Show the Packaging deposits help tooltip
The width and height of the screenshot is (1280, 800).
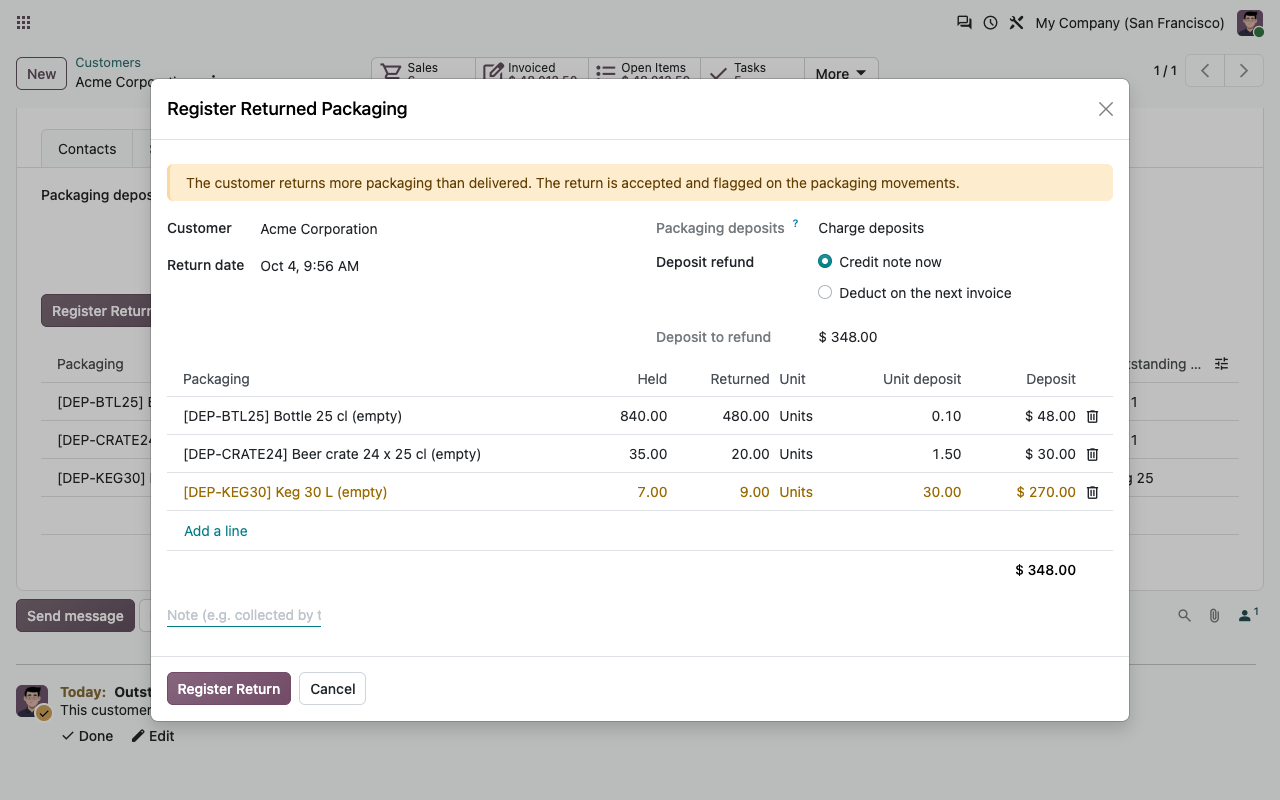click(795, 224)
